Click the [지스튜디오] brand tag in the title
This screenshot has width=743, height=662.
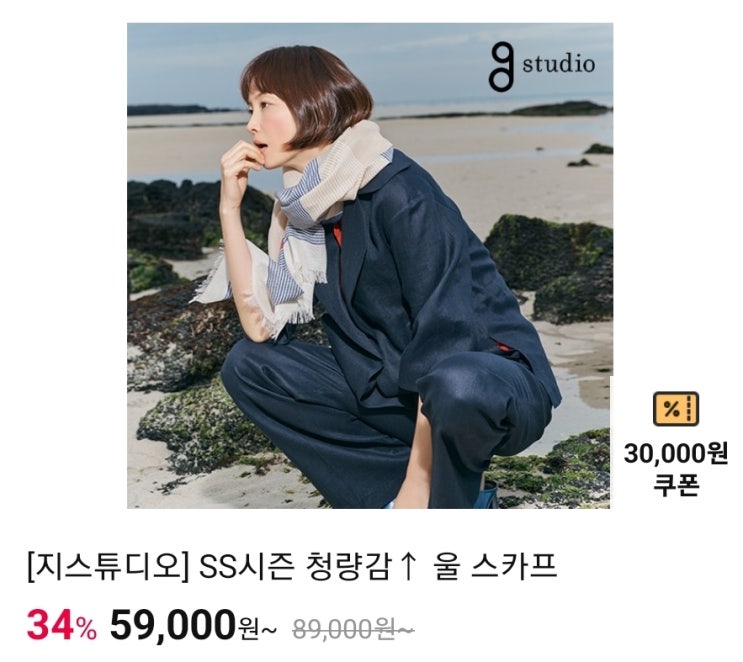point(108,567)
